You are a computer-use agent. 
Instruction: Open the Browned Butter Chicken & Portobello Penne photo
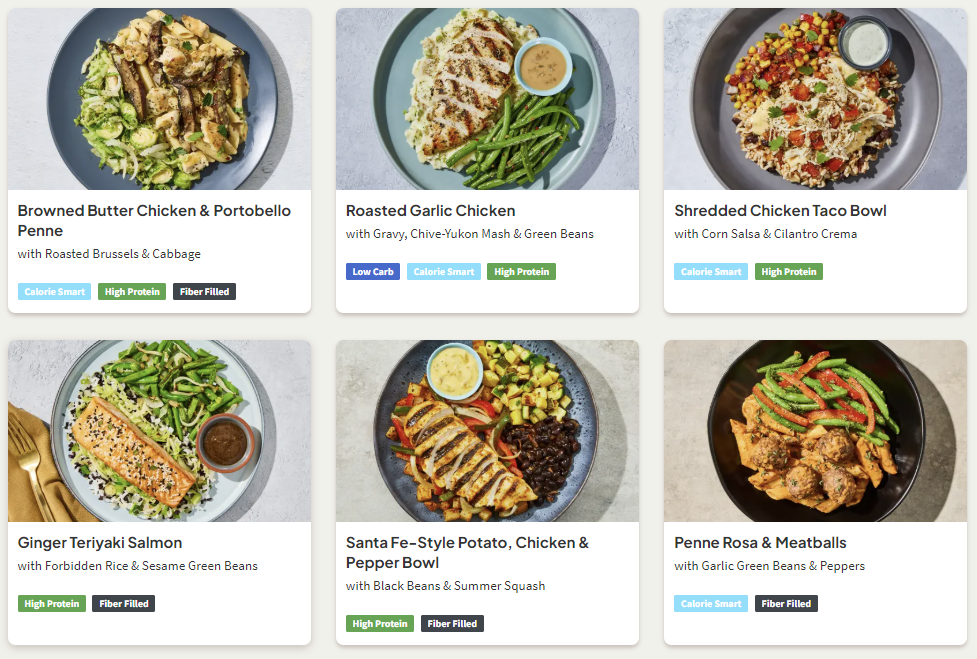coord(159,99)
